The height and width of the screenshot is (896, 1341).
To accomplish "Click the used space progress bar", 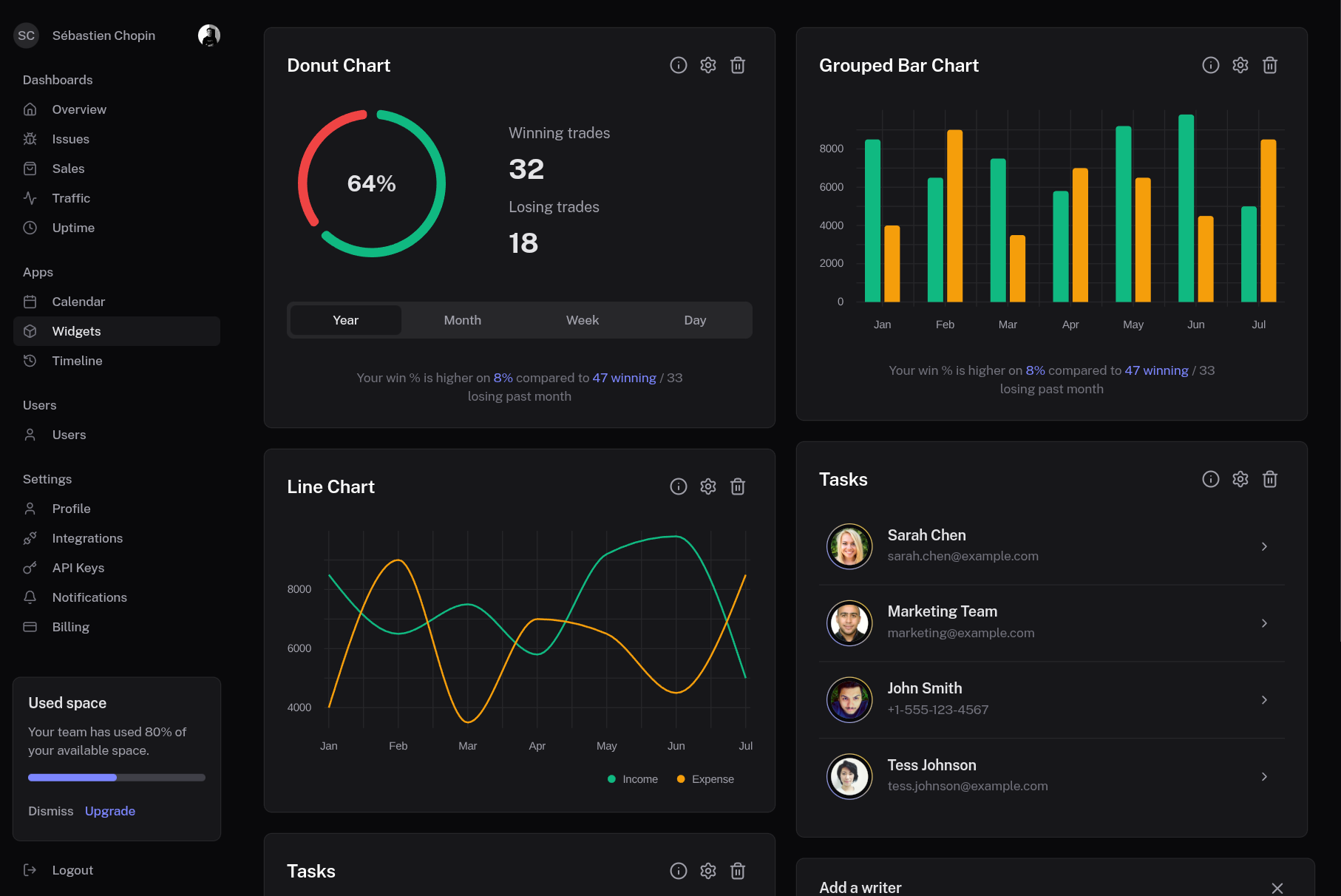I will coord(116,778).
